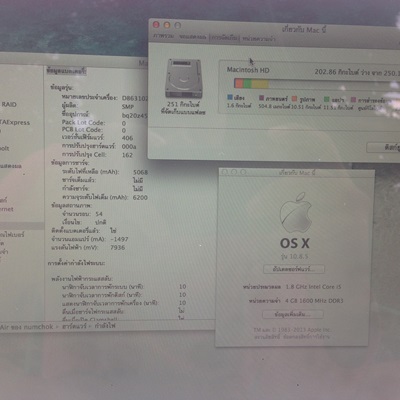The width and height of the screenshot is (400, 400).
Task: Select the highlighted Power row in the sidebar
Action: point(22,226)
